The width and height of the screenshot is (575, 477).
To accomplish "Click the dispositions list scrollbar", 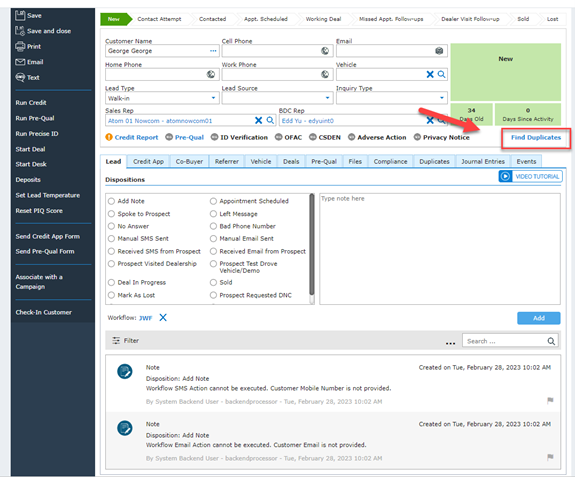I will [312, 245].
